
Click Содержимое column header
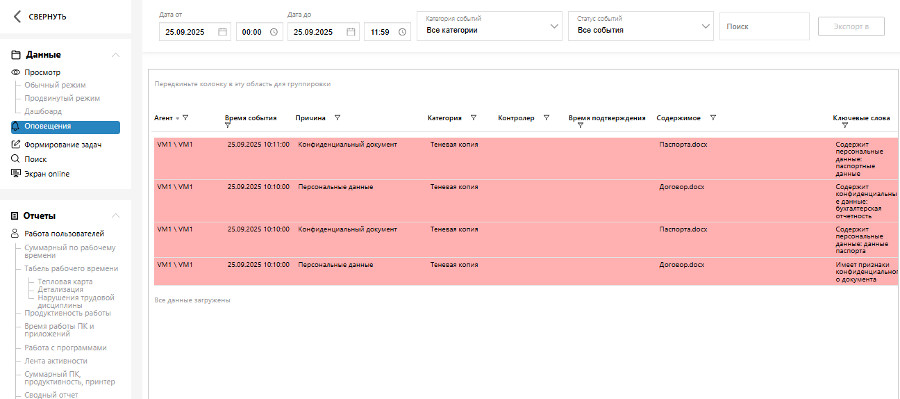point(678,118)
